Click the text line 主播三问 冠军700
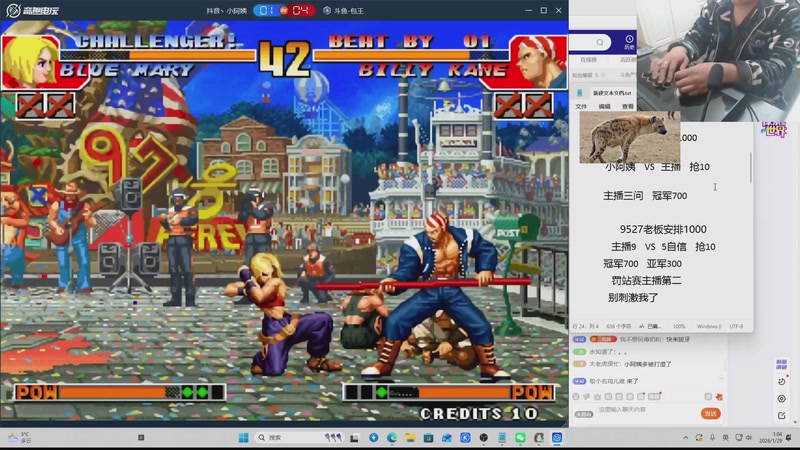The image size is (800, 450). 645,195
